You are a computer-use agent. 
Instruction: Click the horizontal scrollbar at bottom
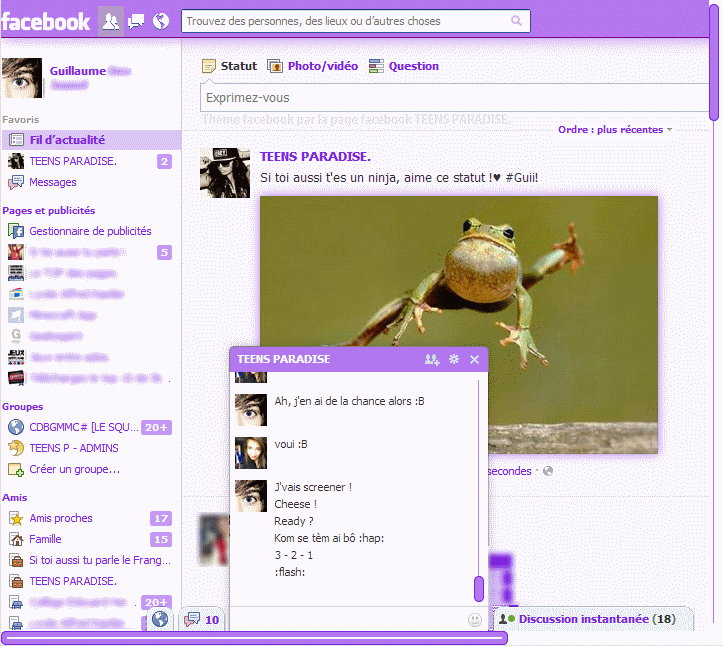[x=255, y=638]
